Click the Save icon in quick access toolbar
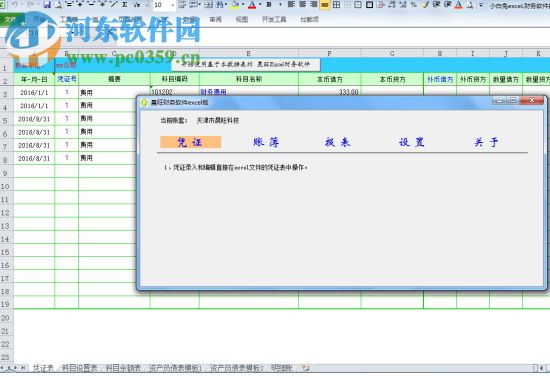The height and width of the screenshot is (377, 550). tap(47, 5)
